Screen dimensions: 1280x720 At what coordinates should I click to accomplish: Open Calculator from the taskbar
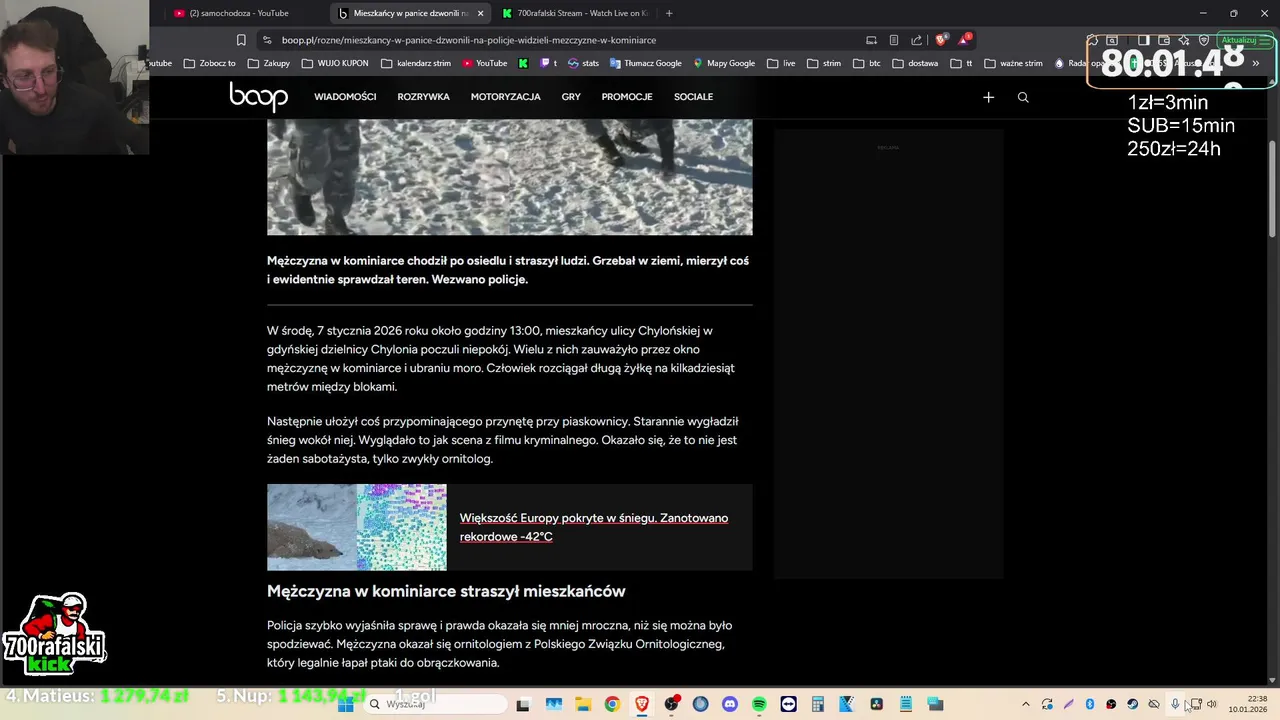point(818,704)
